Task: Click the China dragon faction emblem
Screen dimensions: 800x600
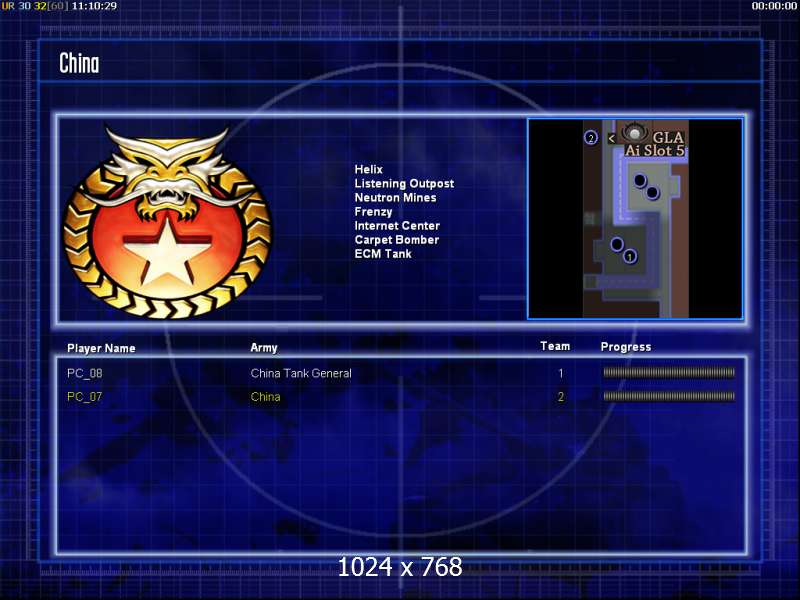Action: (167, 222)
